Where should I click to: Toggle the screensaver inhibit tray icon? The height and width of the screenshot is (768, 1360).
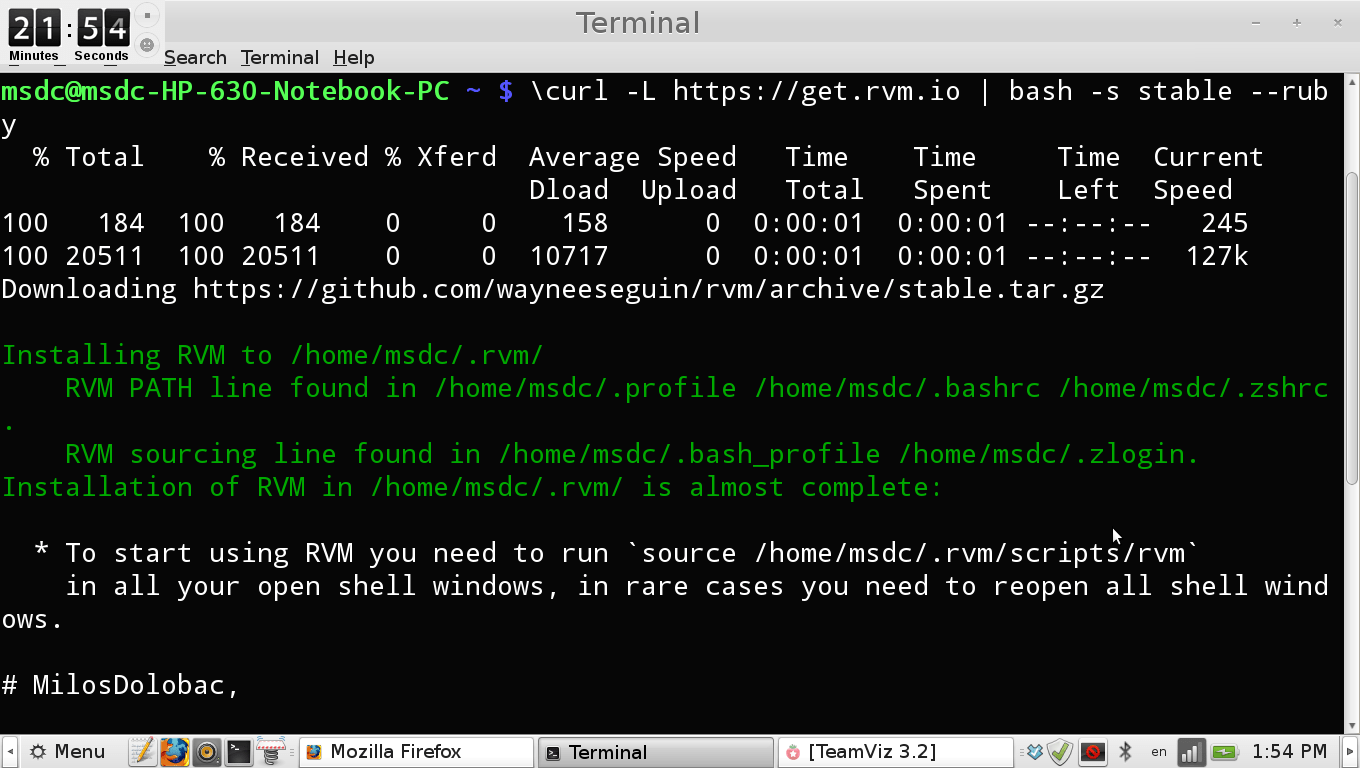coord(1093,751)
